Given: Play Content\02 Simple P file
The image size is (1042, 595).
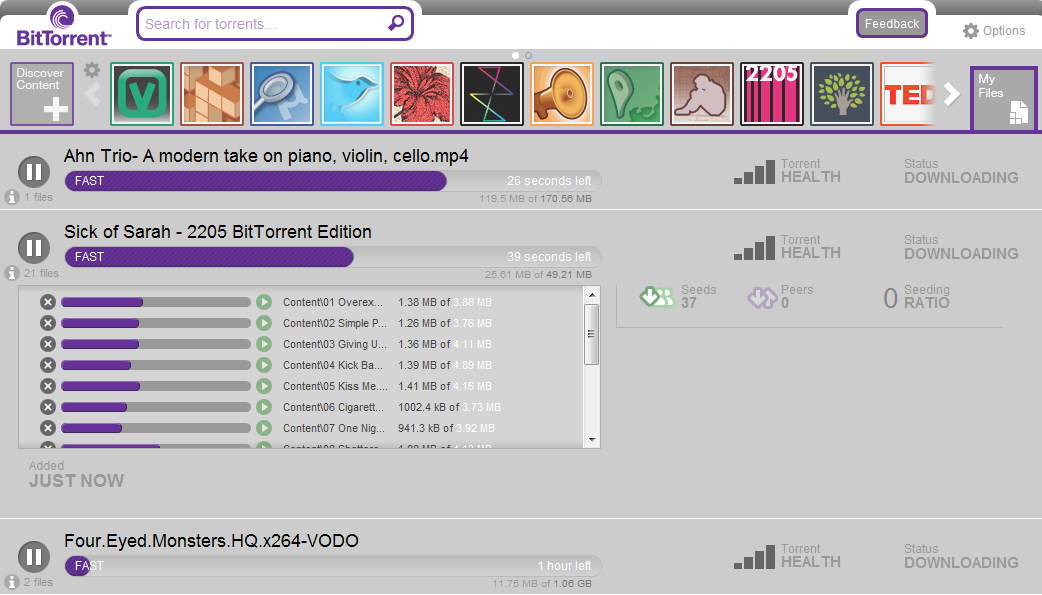Looking at the screenshot, I should [264, 323].
